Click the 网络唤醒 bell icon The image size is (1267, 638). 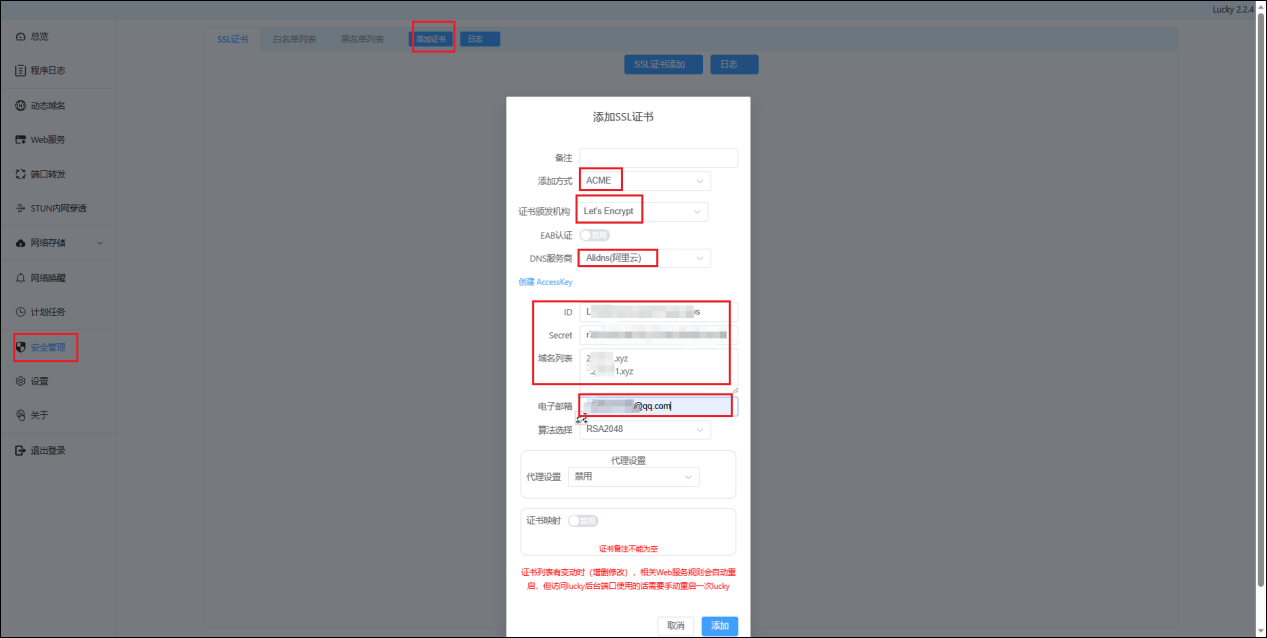21,278
